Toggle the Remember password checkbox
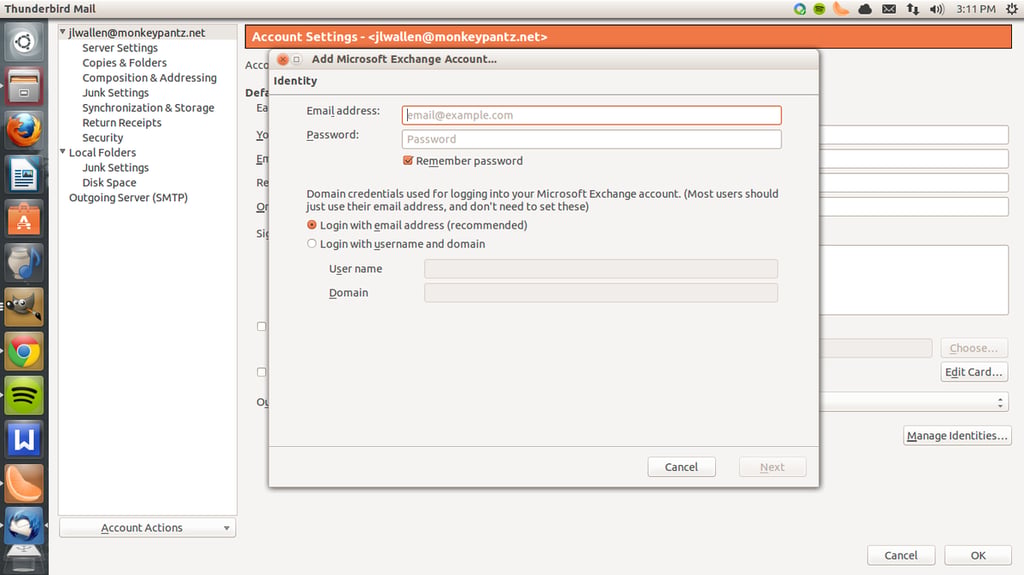Viewport: 1024px width, 575px height. [408, 161]
